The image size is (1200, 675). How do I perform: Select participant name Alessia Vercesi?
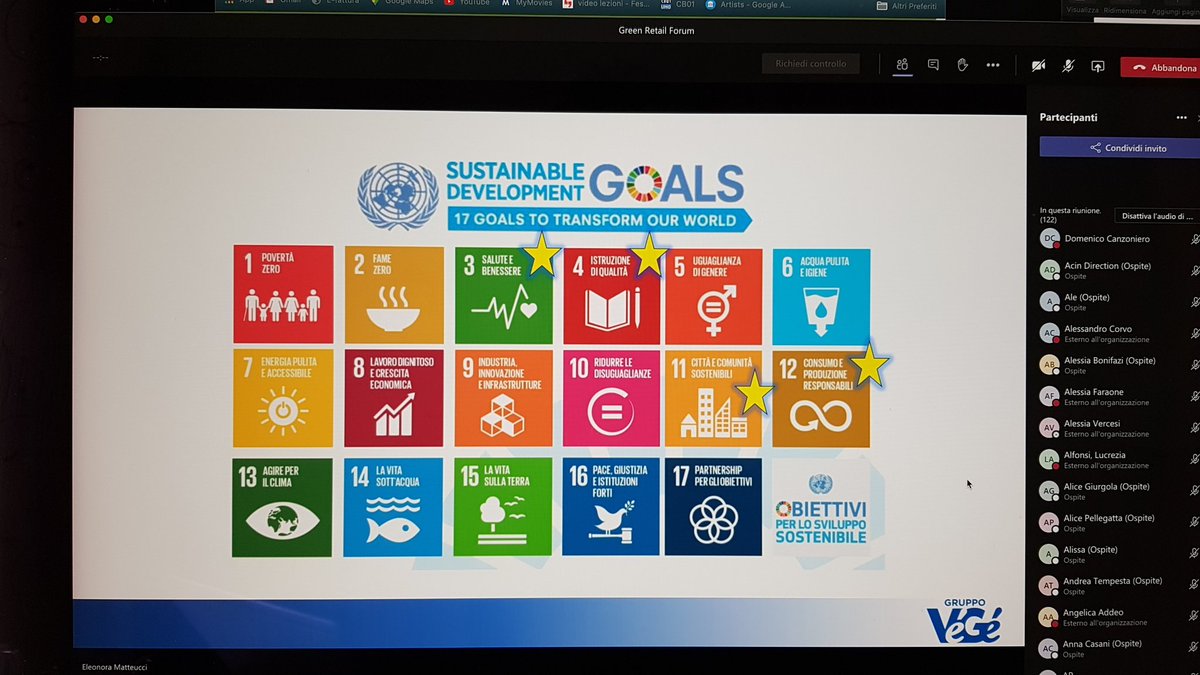pyautogui.click(x=1093, y=423)
